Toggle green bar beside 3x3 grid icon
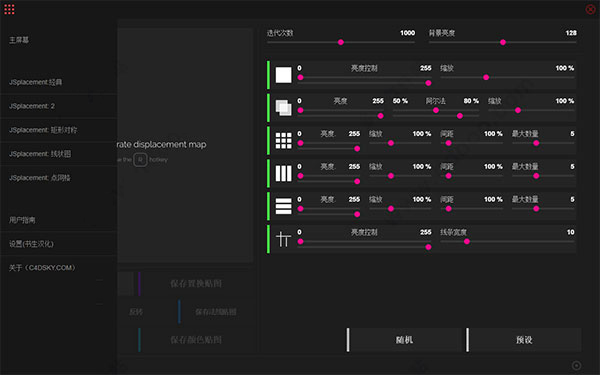This screenshot has width=600, height=375. (268, 140)
